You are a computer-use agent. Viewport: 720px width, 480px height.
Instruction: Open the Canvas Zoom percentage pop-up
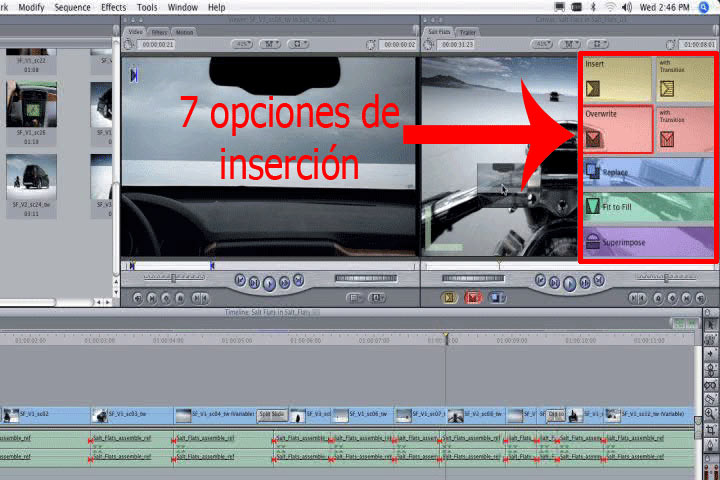click(x=542, y=44)
